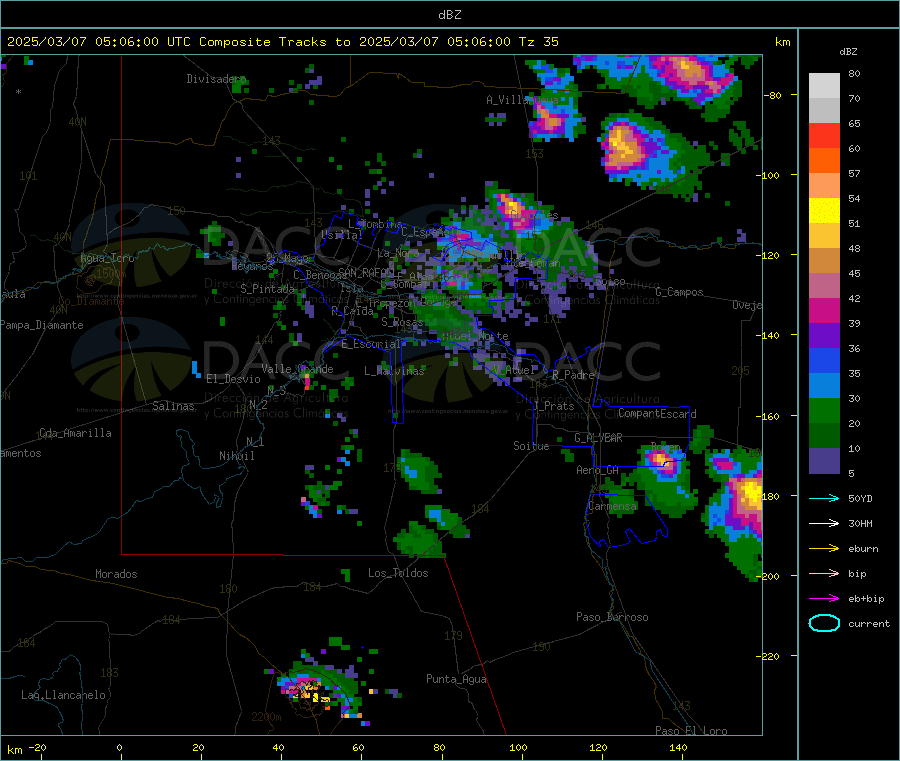
Task: Click the '100' tick on bottom km axis
Action: coord(518,747)
